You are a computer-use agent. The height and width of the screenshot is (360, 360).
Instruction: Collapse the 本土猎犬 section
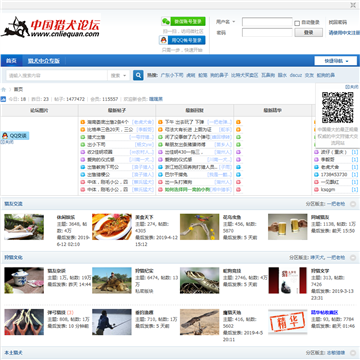353,353
